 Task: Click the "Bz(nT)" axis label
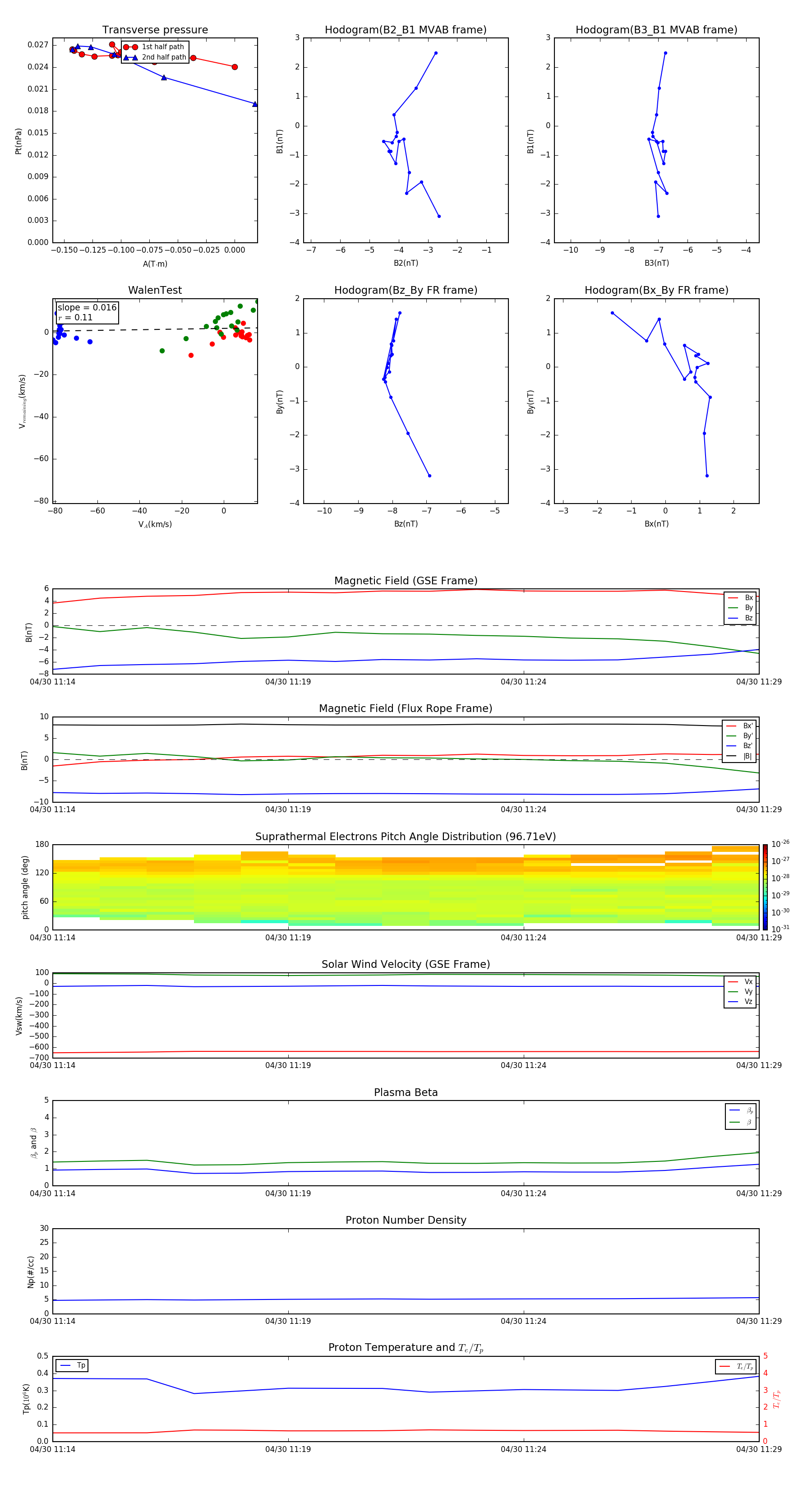click(x=406, y=524)
